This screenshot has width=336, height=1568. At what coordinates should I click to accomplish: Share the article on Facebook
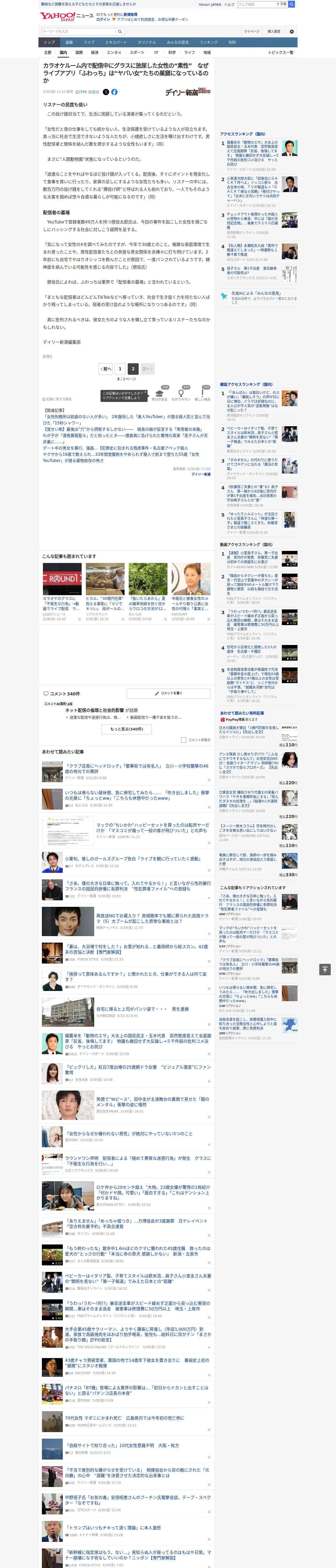pyautogui.click(x=114, y=92)
